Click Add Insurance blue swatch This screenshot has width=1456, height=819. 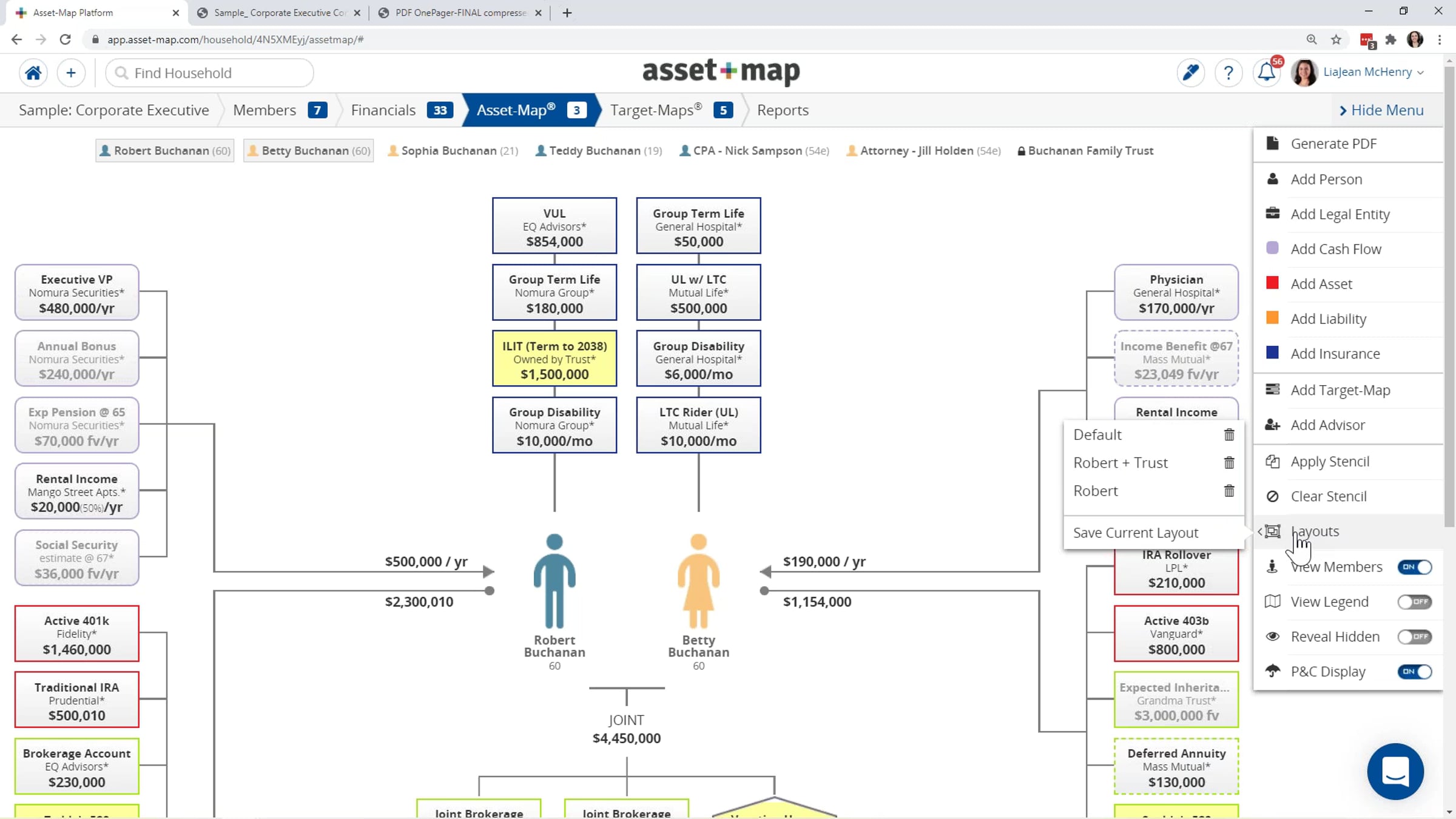point(1273,352)
